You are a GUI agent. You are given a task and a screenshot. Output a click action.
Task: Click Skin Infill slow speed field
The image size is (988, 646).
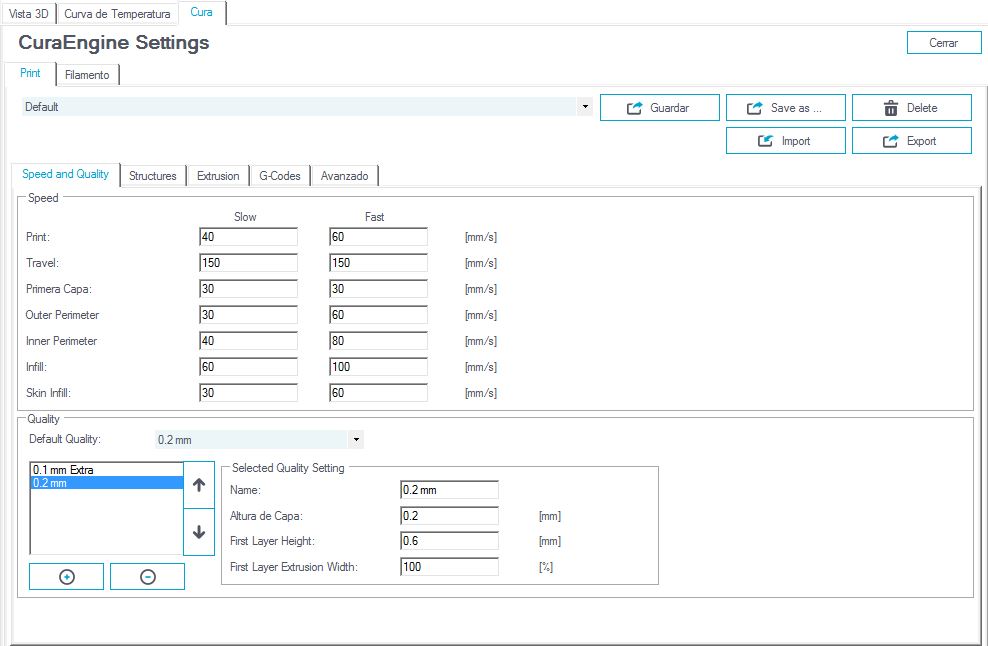point(248,393)
